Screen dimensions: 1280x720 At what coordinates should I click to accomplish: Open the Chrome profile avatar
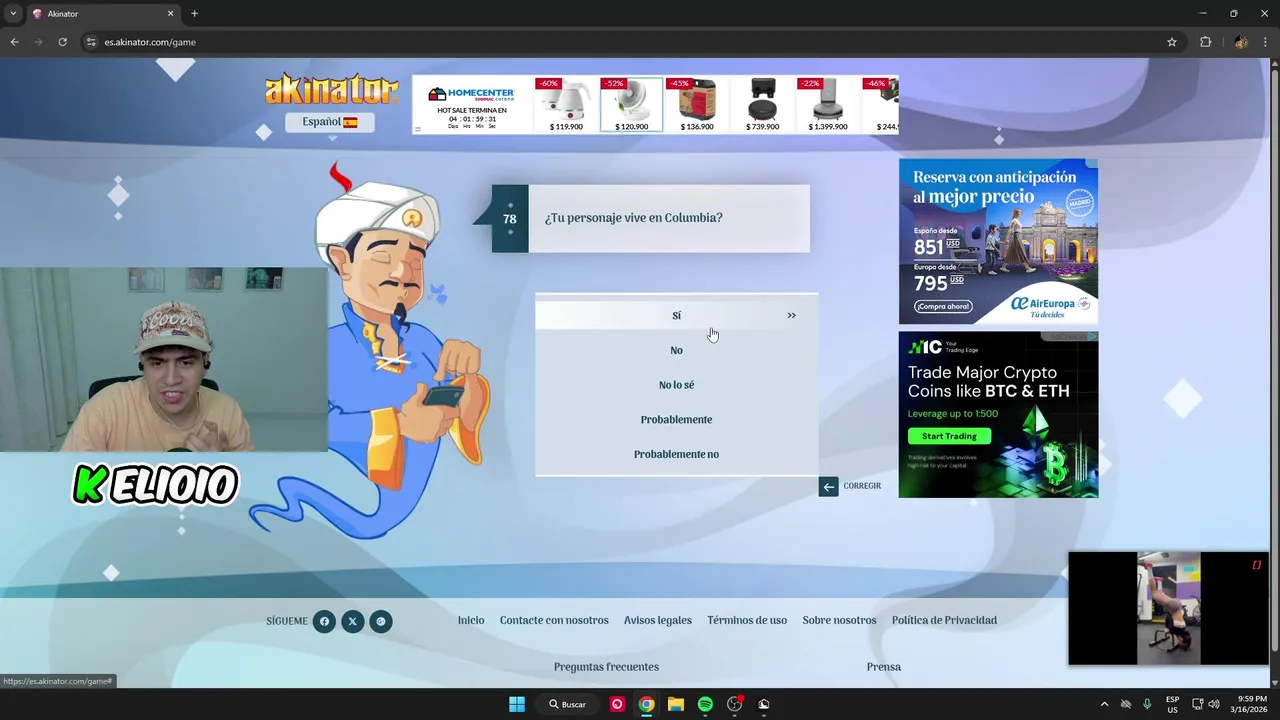pos(1241,42)
